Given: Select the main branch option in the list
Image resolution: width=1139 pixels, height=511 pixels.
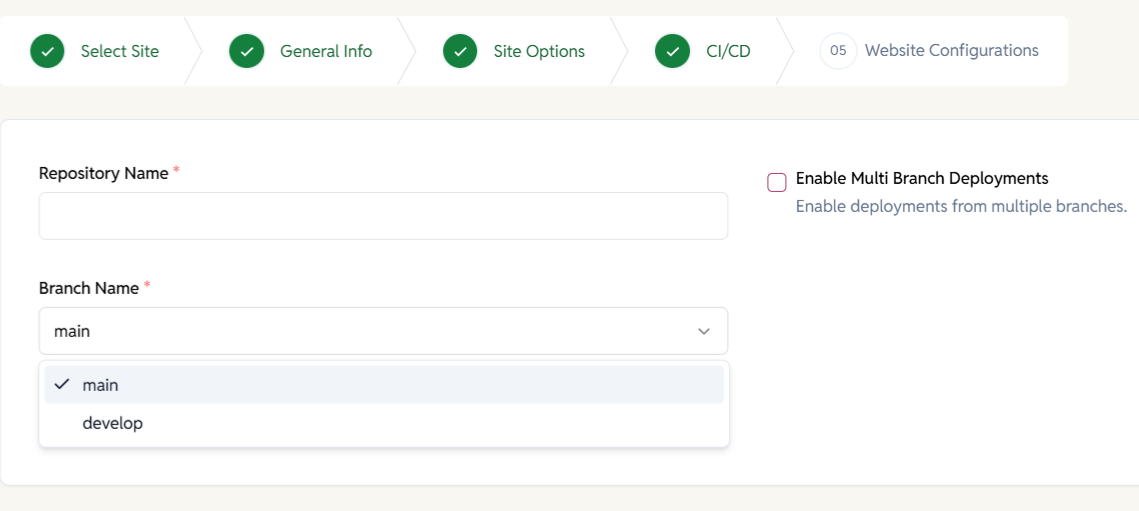Looking at the screenshot, I should coord(101,385).
